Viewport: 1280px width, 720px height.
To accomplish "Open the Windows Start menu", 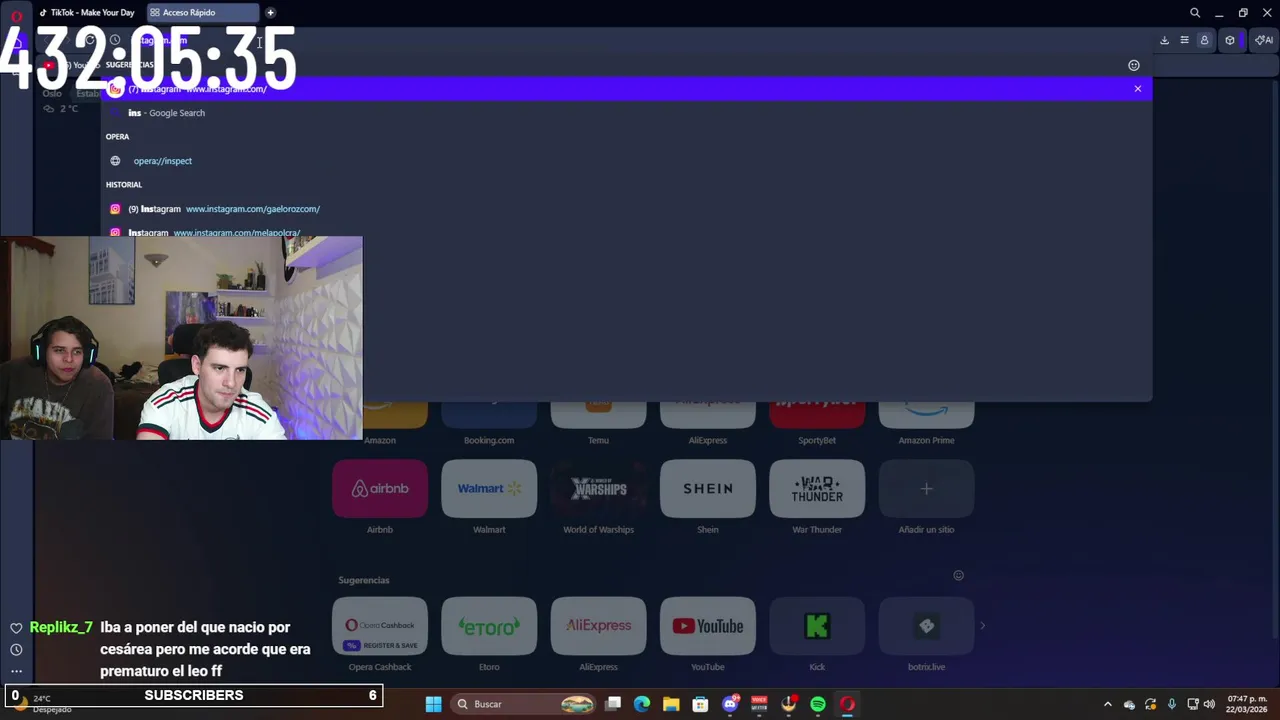I will [x=433, y=704].
